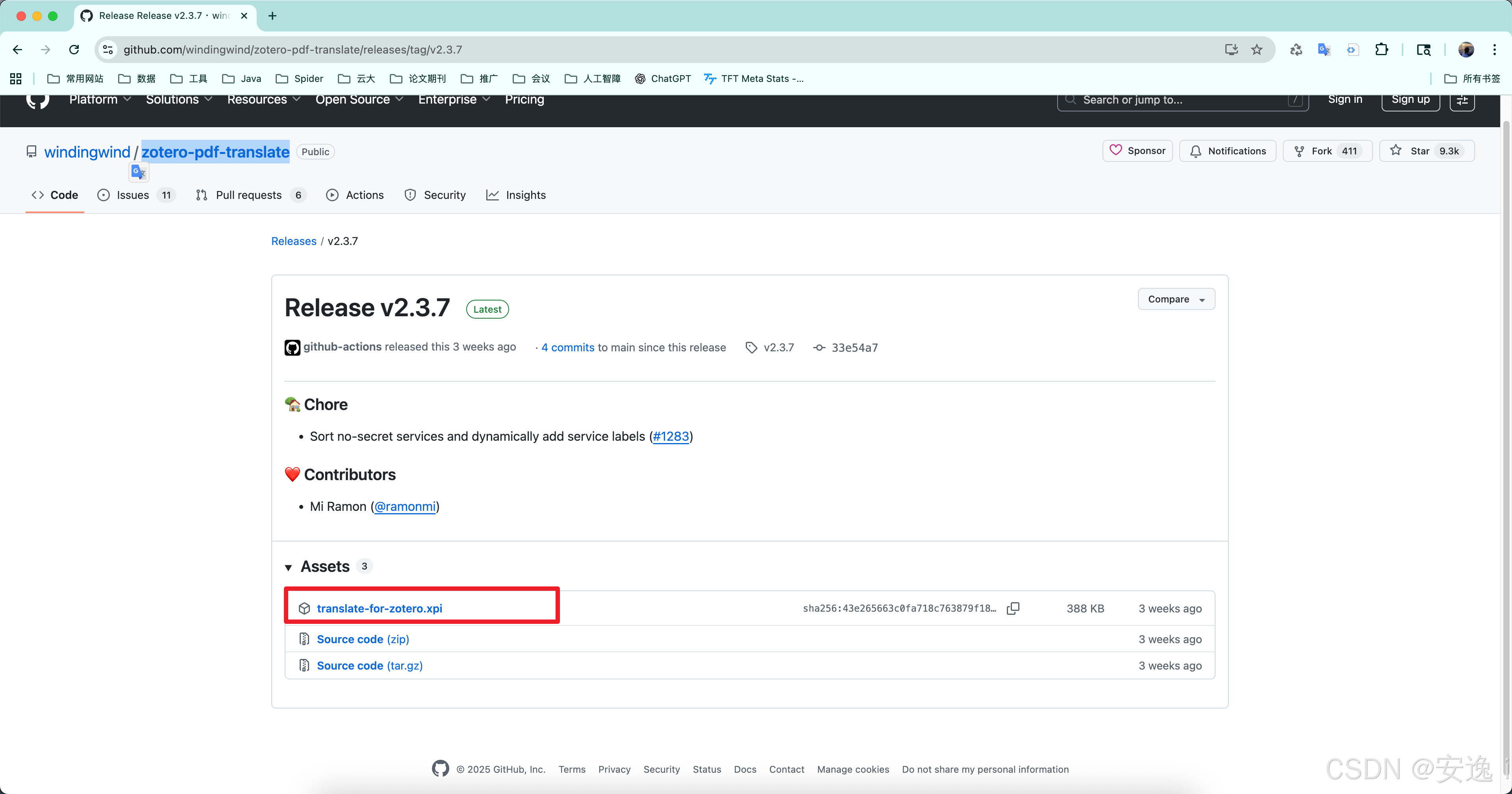
Task: Click the install app icon in address bar
Action: (x=1231, y=50)
